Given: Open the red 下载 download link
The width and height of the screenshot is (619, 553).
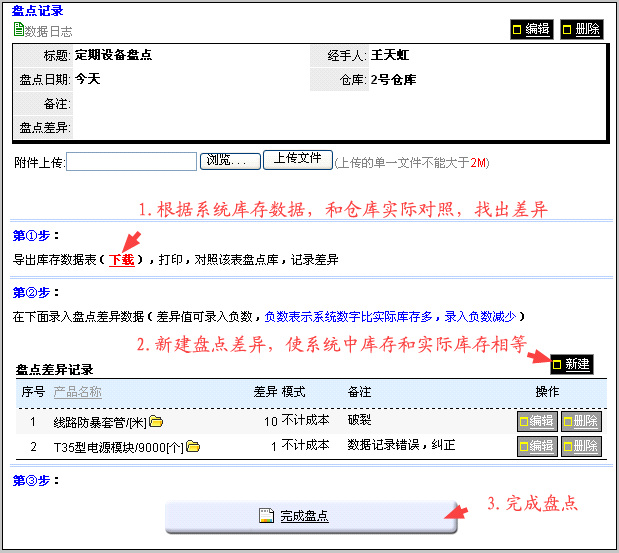Looking at the screenshot, I should coord(121,259).
